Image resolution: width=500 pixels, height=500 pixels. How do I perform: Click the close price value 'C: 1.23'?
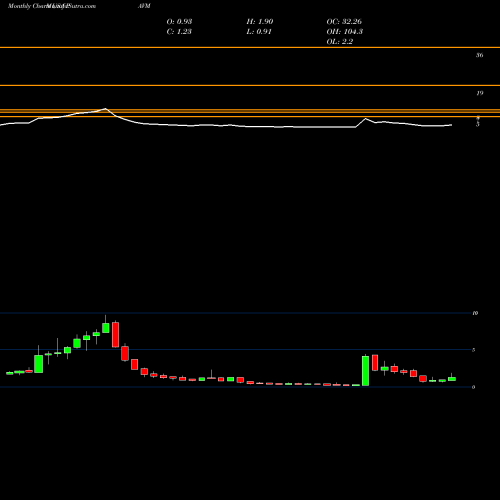click(179, 31)
